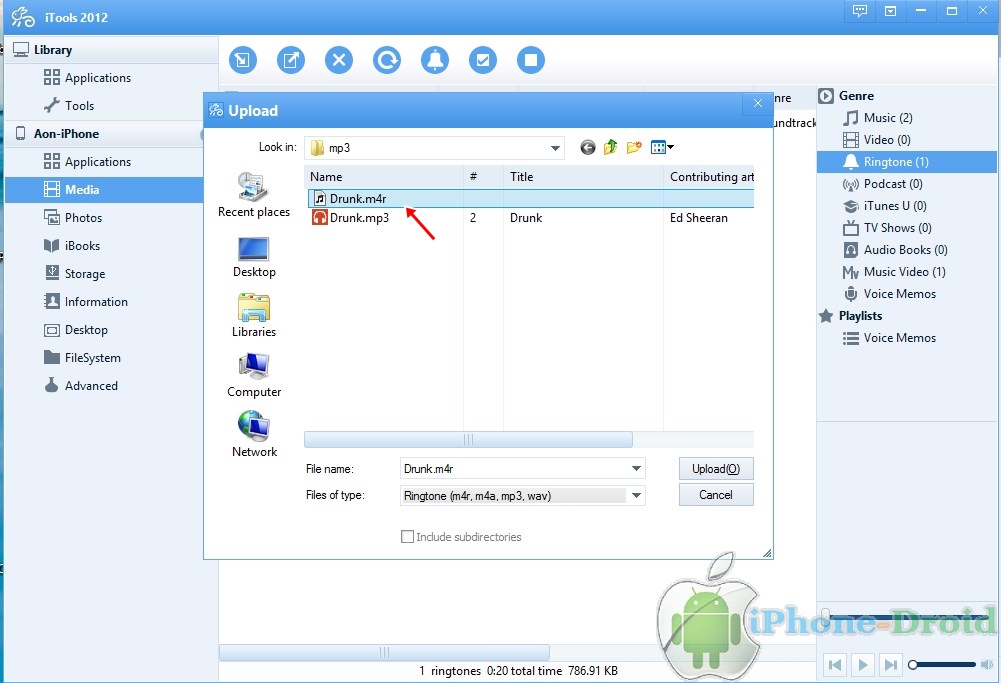Image resolution: width=1001 pixels, height=683 pixels.
Task: Open Network shortcut in Upload dialog
Action: (254, 434)
